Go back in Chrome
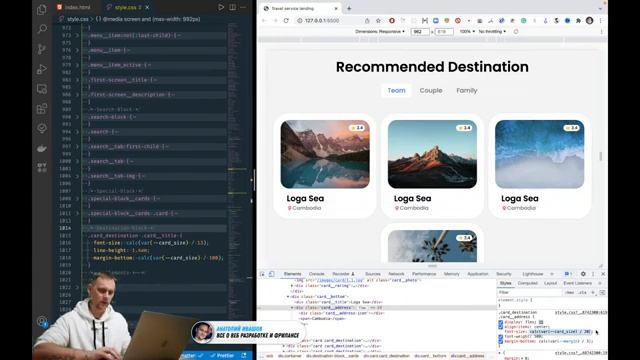This screenshot has width=640, height=360. click(264, 20)
